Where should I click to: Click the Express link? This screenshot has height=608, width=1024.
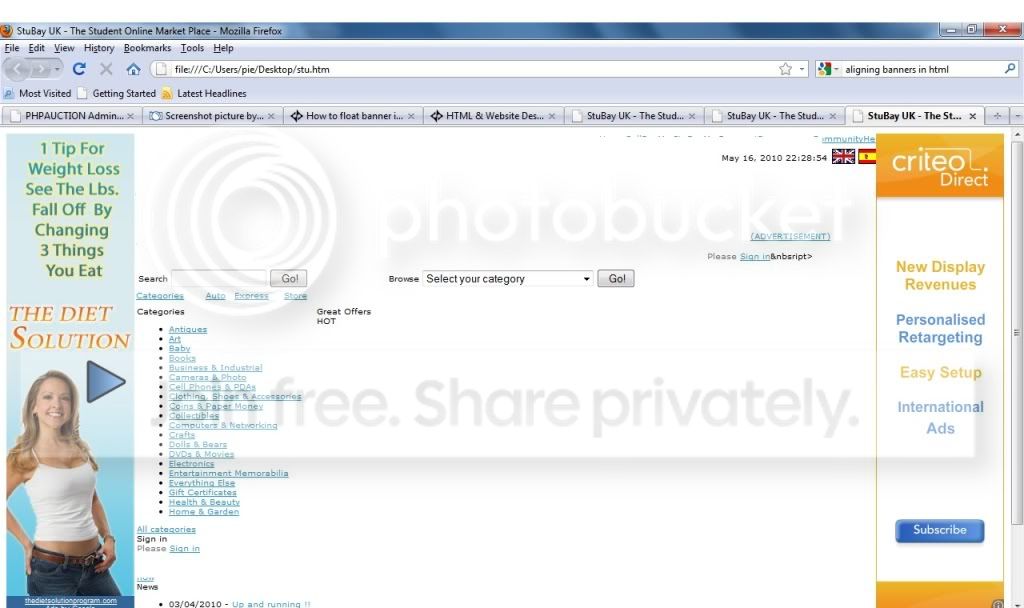tap(251, 296)
